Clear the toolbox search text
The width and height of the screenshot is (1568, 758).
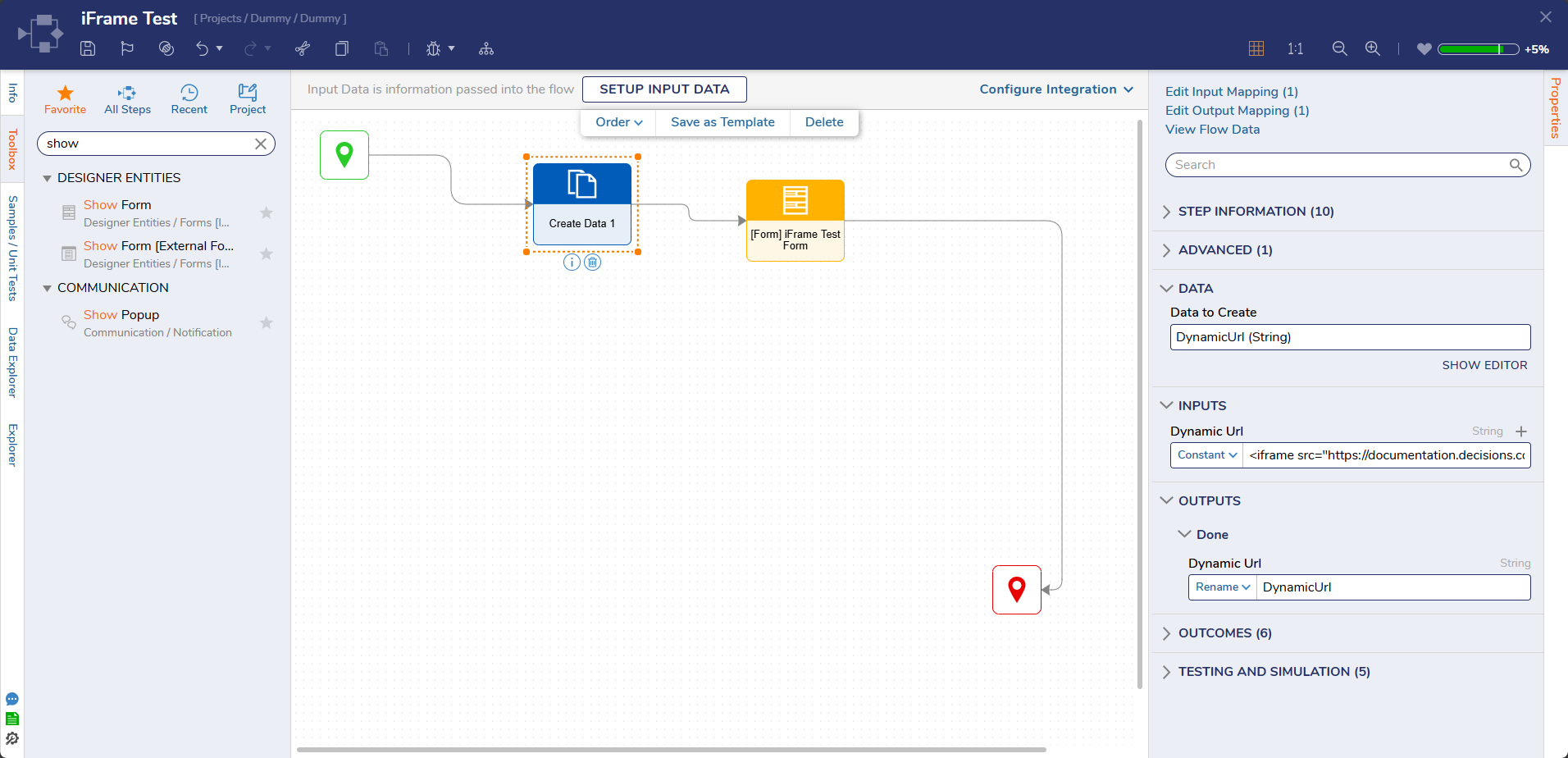pyautogui.click(x=261, y=144)
